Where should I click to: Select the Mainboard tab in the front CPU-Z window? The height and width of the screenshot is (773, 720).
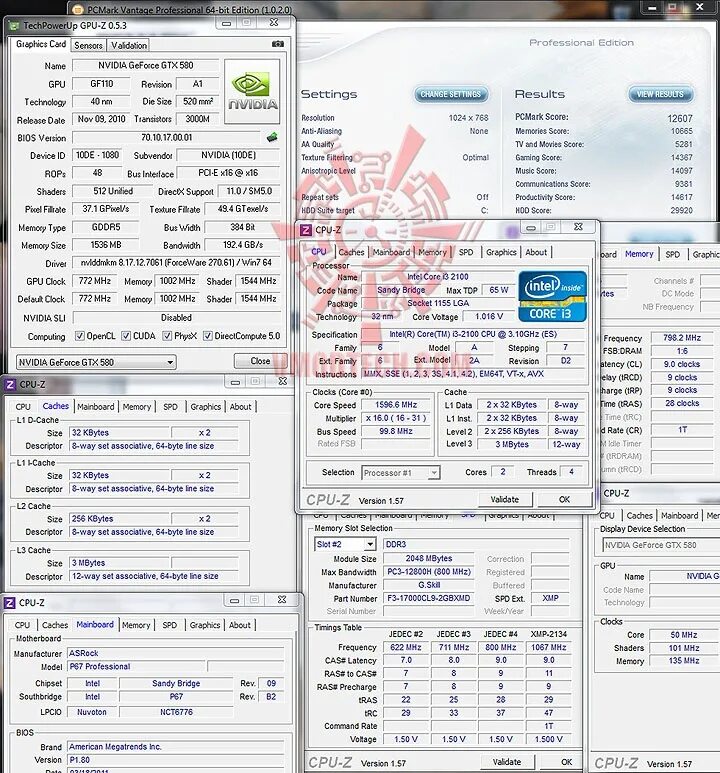tap(391, 252)
